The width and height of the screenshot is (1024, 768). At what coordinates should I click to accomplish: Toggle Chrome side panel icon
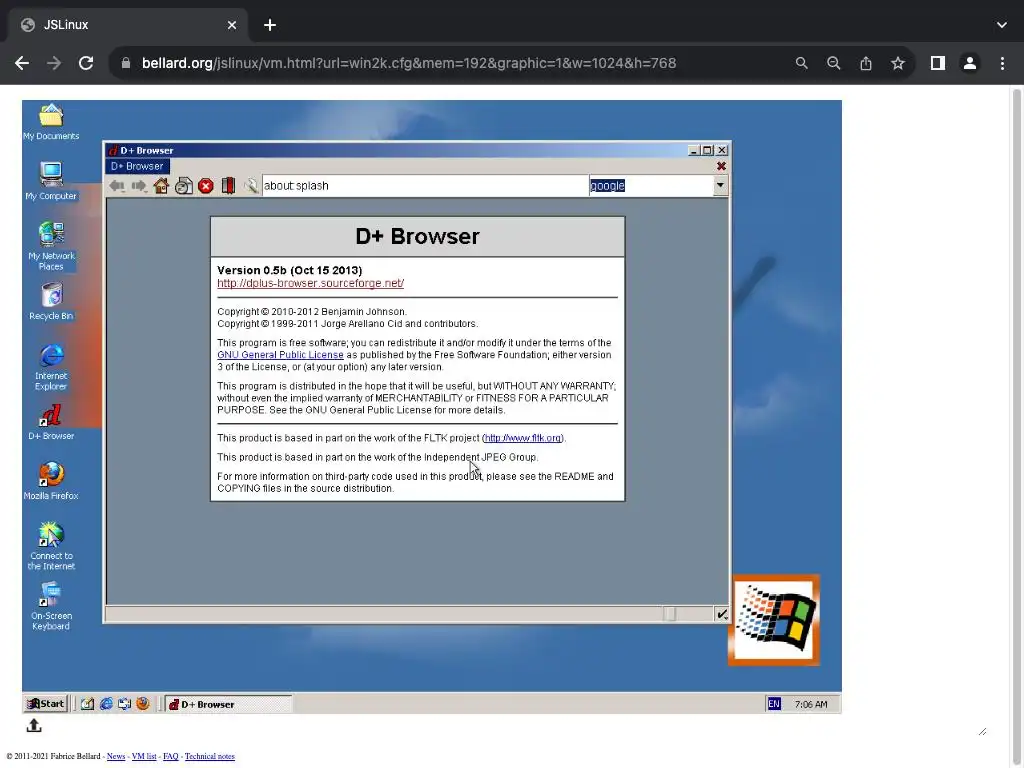pos(938,63)
